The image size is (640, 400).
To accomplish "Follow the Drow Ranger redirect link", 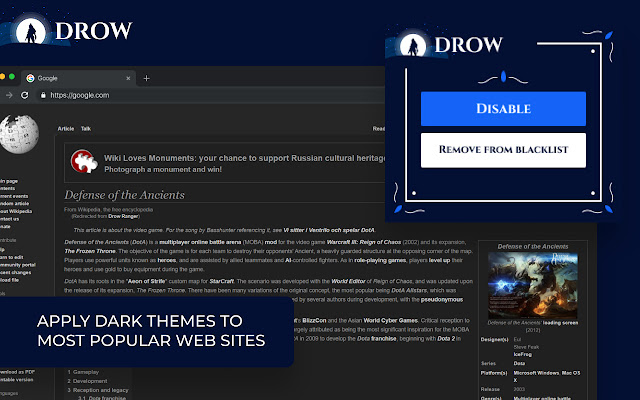I will coord(123,216).
